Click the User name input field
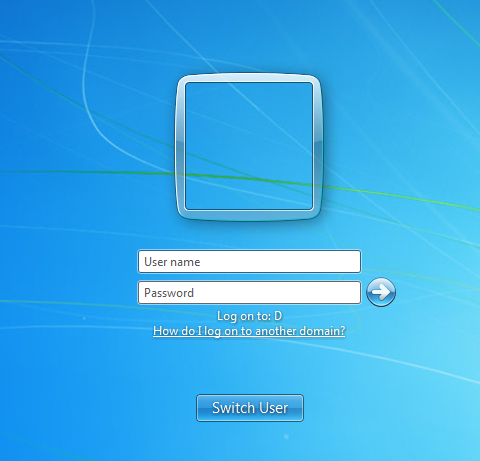The height and width of the screenshot is (461, 480). coord(249,262)
